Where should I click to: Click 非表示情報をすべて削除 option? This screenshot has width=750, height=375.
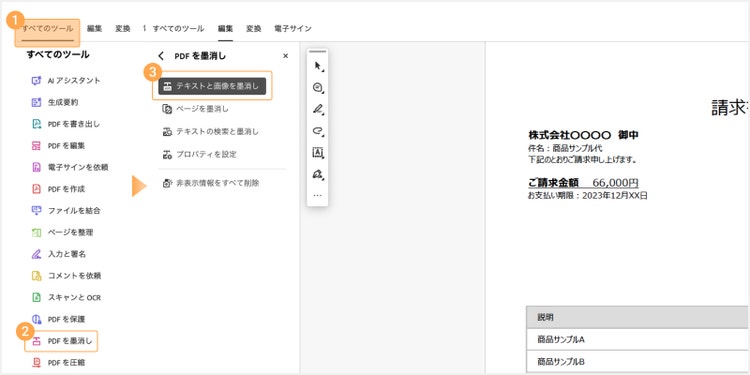click(x=211, y=183)
